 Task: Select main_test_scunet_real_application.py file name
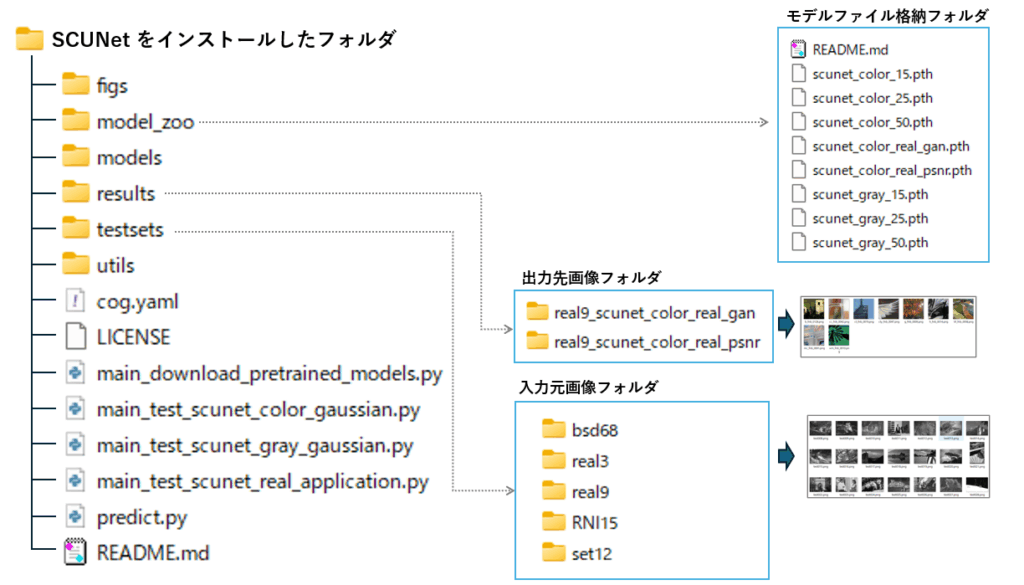pyautogui.click(x=263, y=481)
